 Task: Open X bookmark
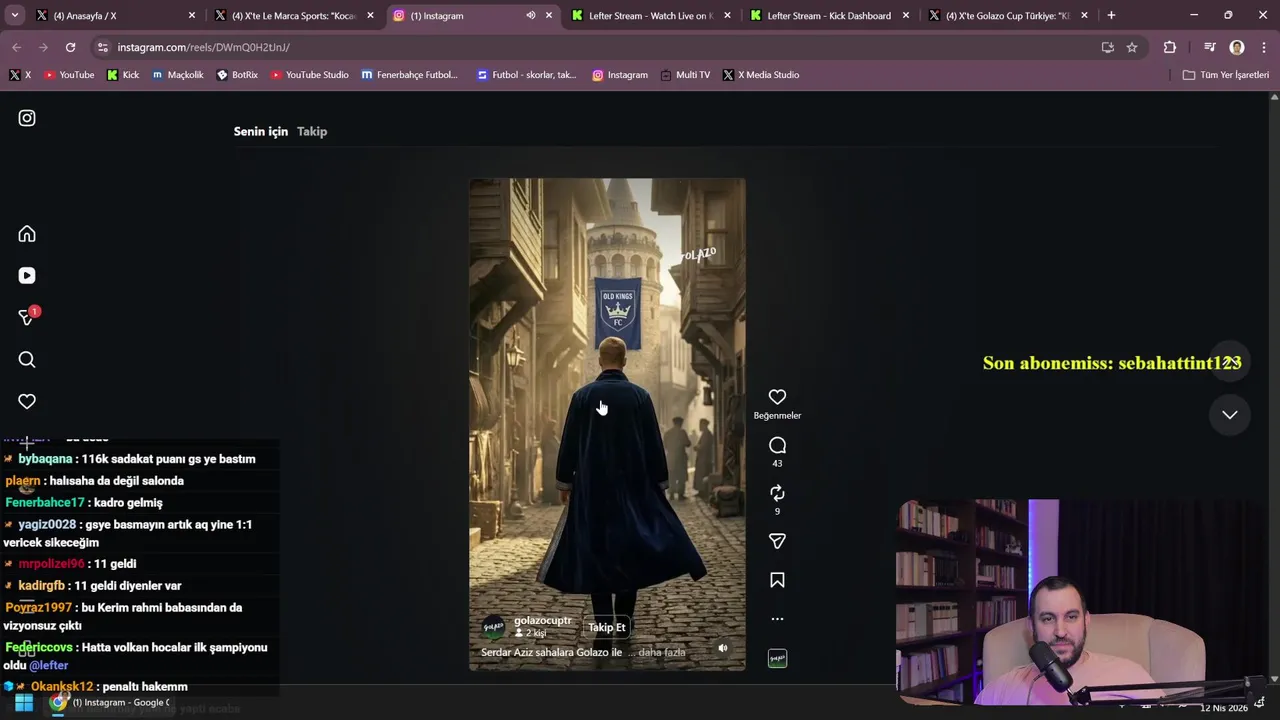pos(20,75)
